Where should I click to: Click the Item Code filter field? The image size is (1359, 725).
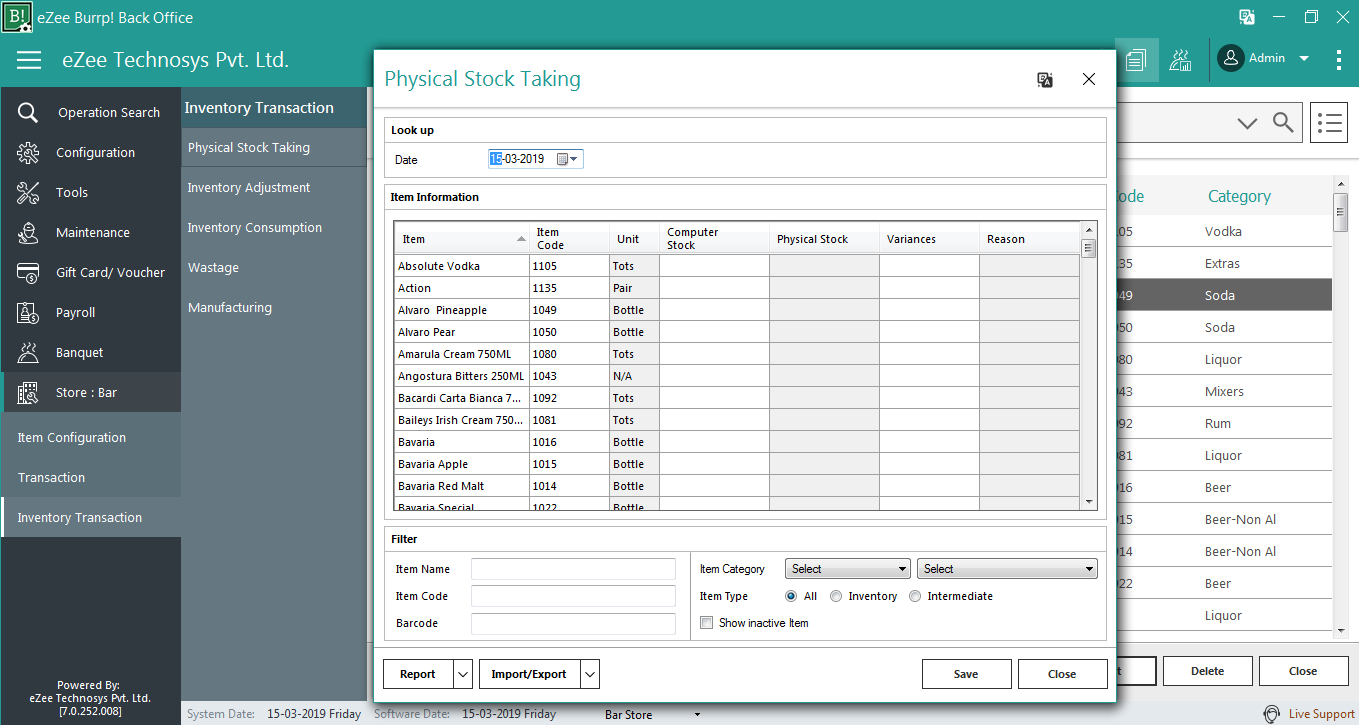[x=573, y=596]
